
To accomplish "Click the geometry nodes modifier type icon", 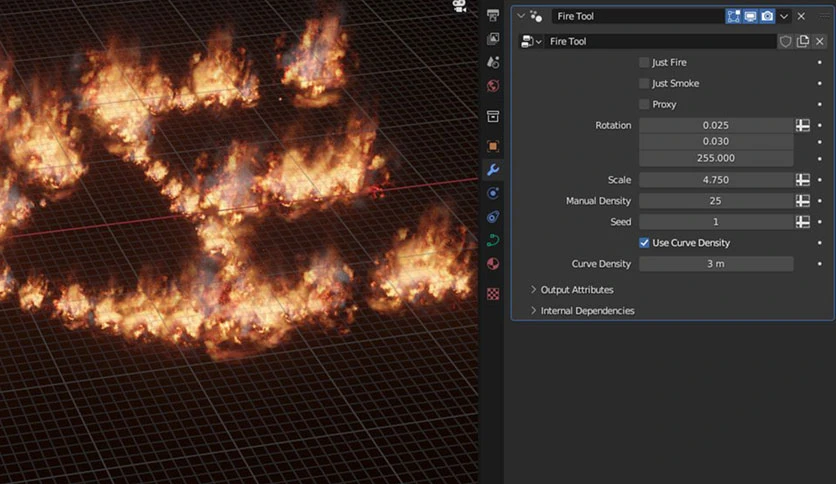I will [536, 17].
